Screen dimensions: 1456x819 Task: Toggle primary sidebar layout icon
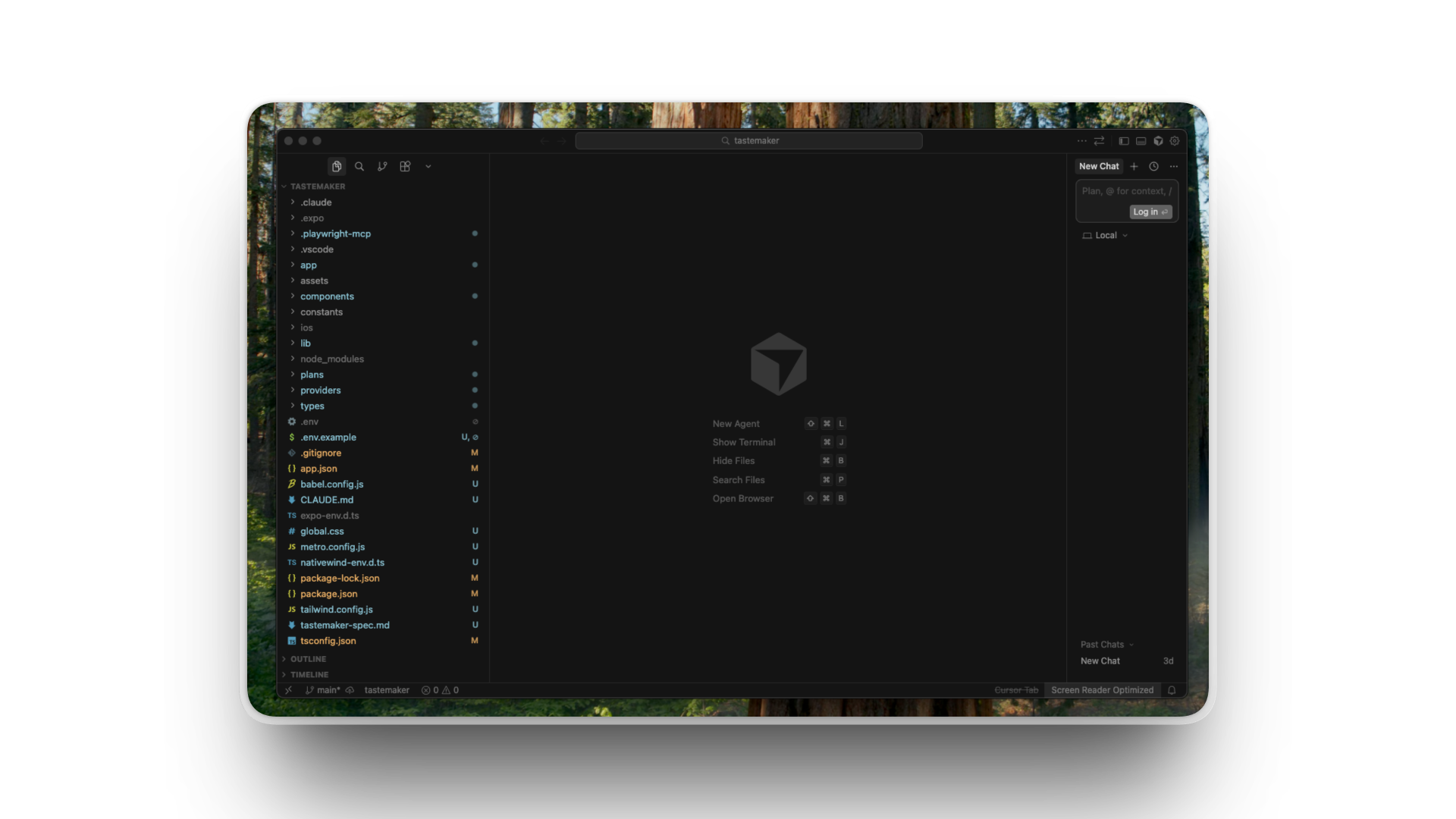tap(1124, 141)
